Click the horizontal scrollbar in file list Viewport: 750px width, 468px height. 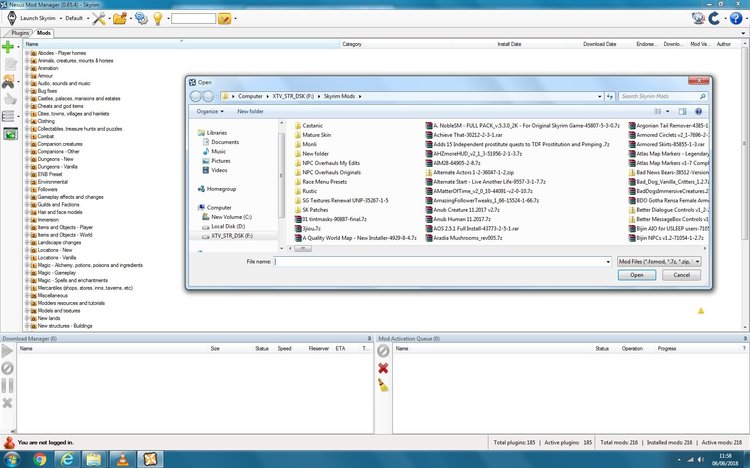pos(303,249)
